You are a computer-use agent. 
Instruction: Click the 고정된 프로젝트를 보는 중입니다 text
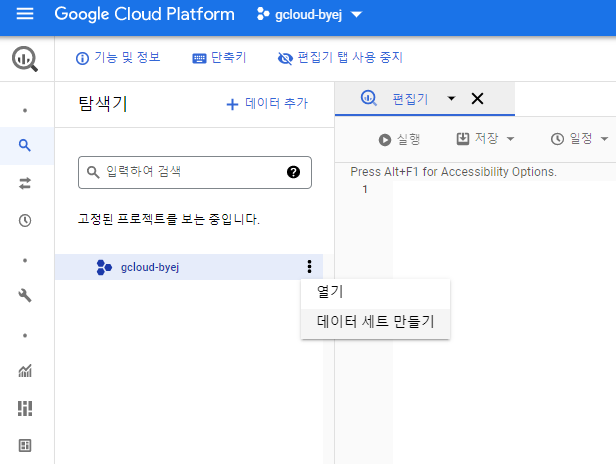click(169, 219)
